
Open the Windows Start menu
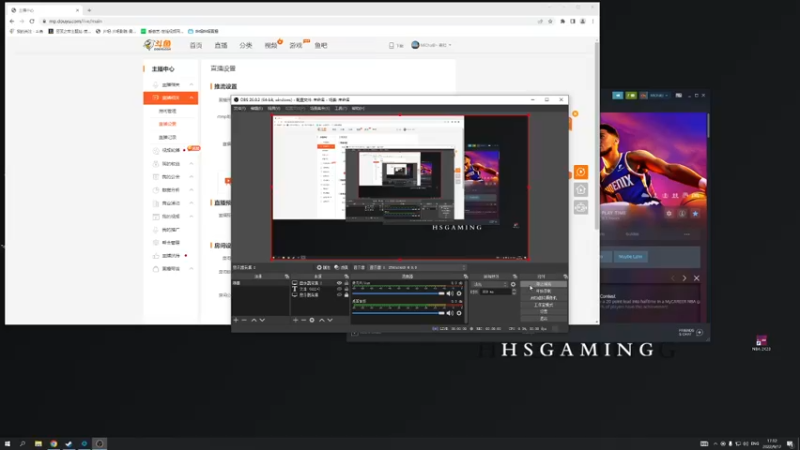(x=7, y=444)
